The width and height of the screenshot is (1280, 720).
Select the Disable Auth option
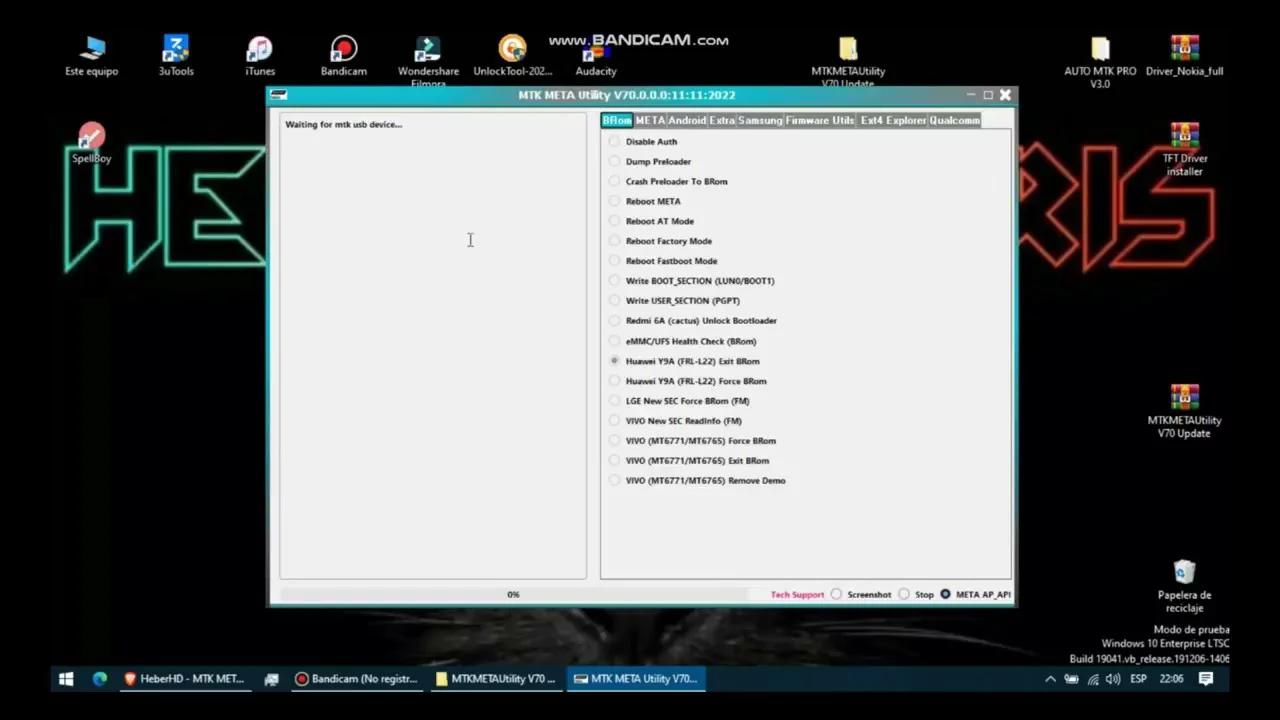pos(614,141)
